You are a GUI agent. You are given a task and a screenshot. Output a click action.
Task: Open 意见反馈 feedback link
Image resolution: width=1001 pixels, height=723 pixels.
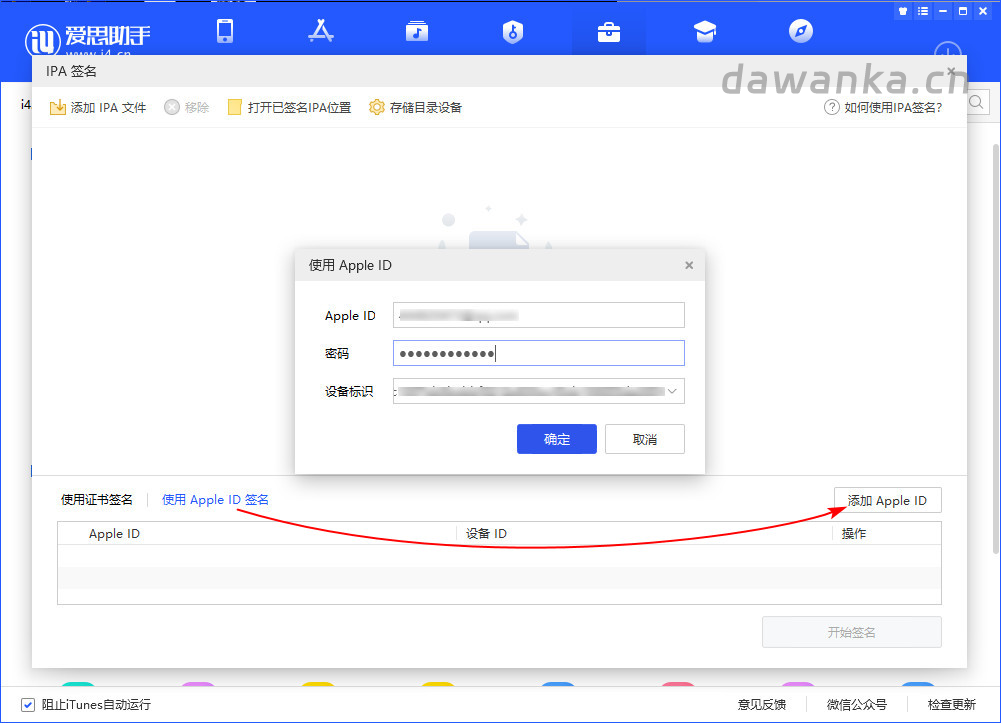coord(762,704)
